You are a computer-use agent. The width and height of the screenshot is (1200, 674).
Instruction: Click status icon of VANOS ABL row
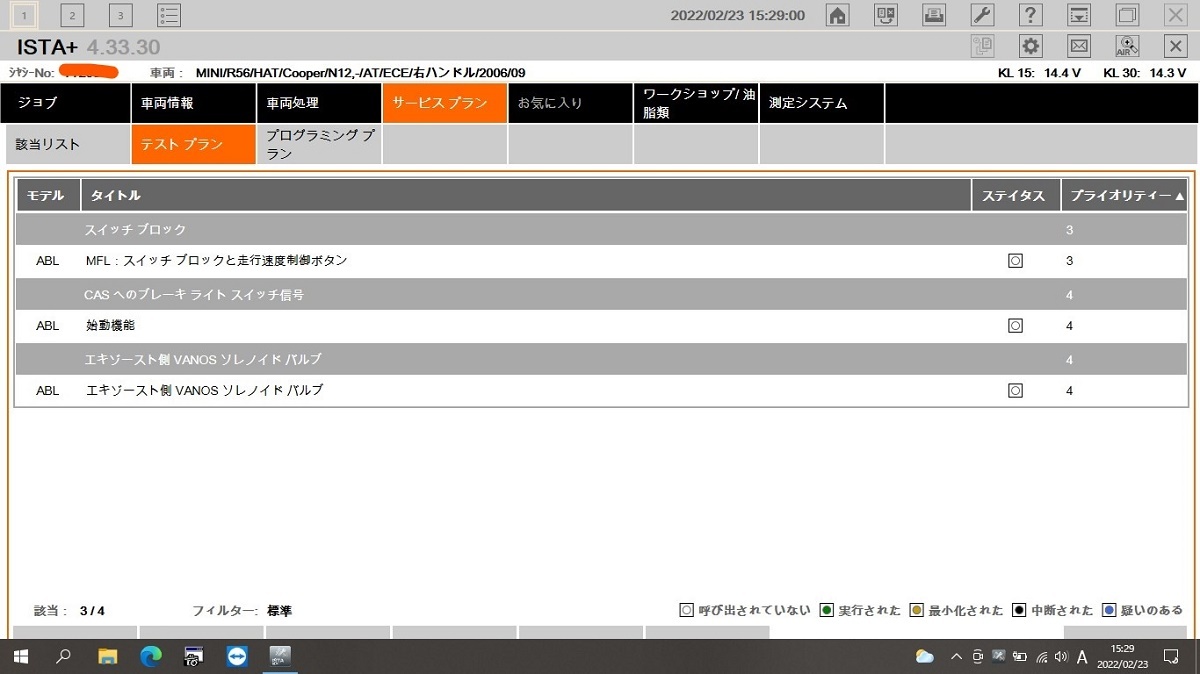1015,391
